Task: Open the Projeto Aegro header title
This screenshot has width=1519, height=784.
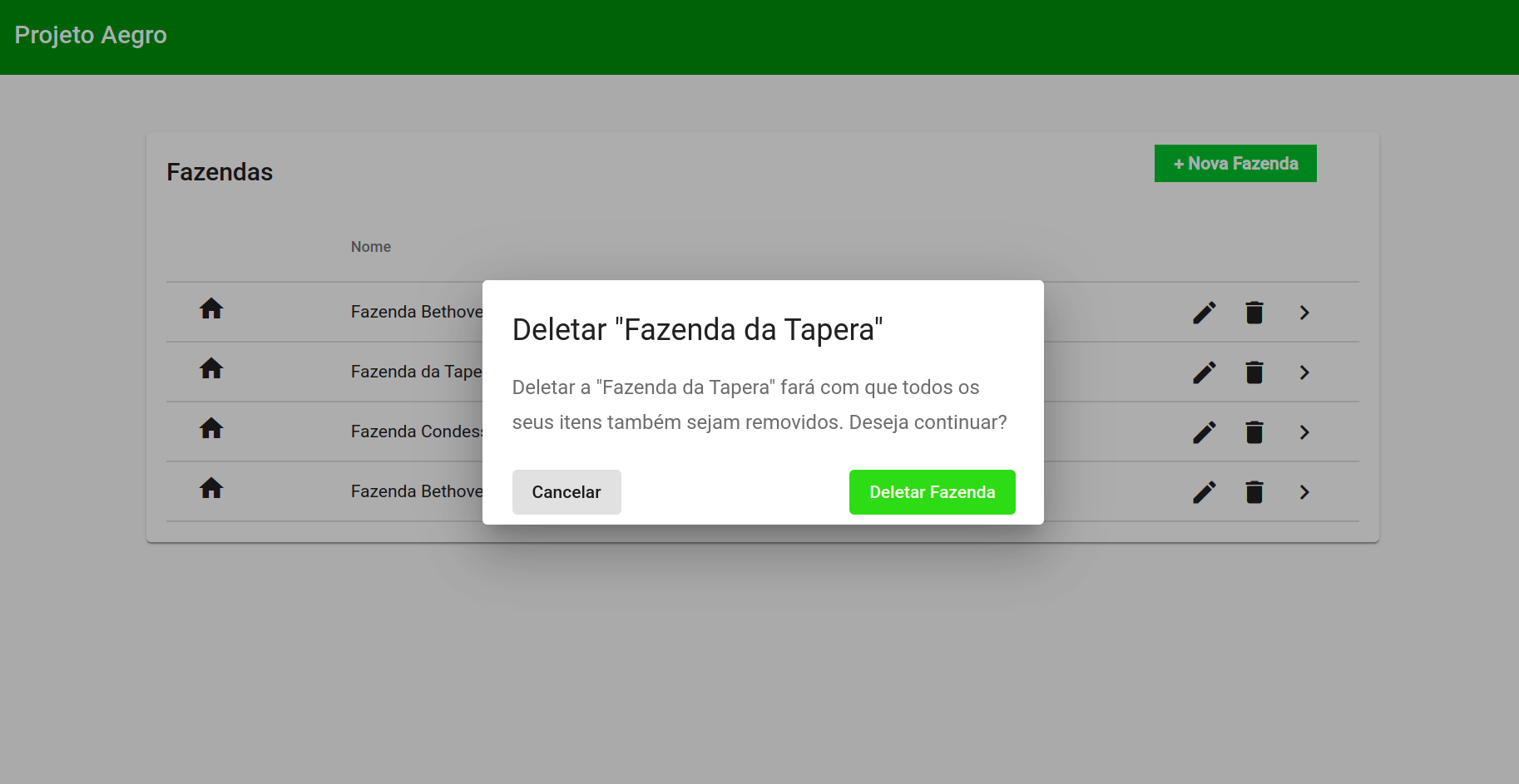Action: (x=91, y=35)
